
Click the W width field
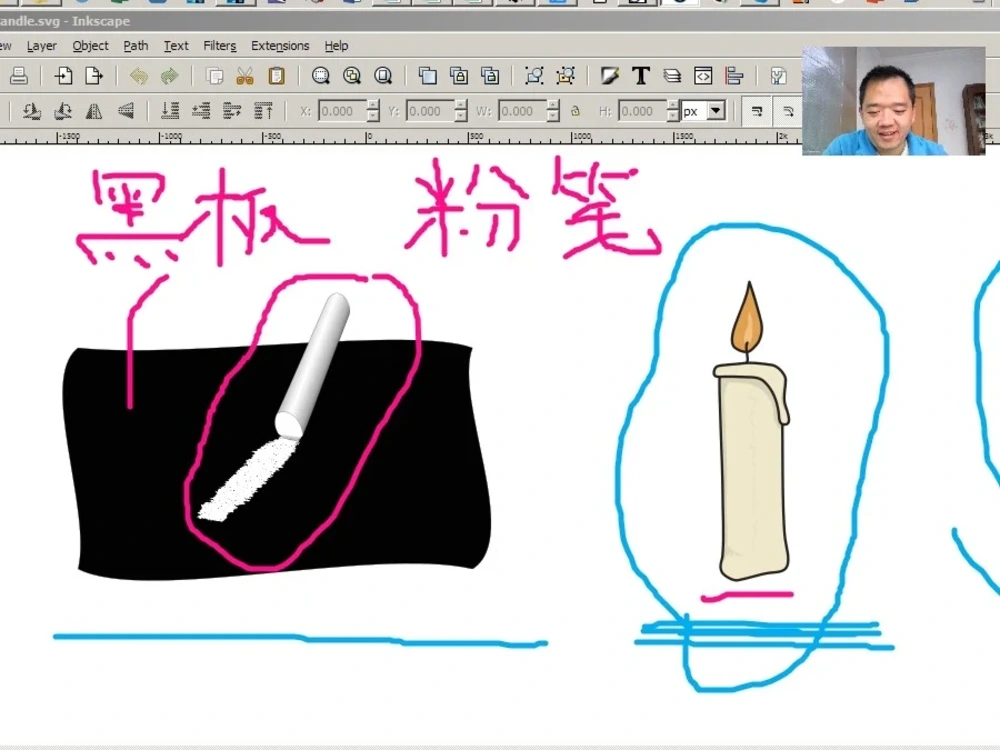coord(523,111)
